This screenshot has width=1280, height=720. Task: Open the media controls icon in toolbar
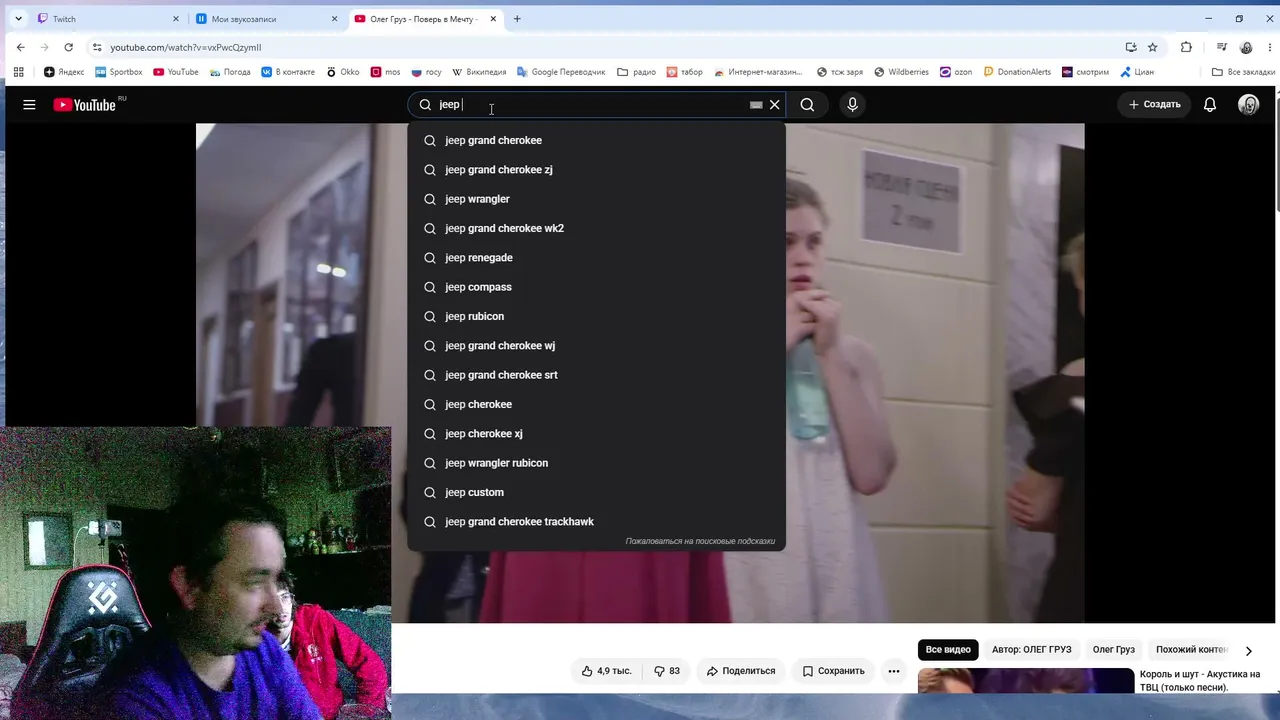click(x=1222, y=47)
